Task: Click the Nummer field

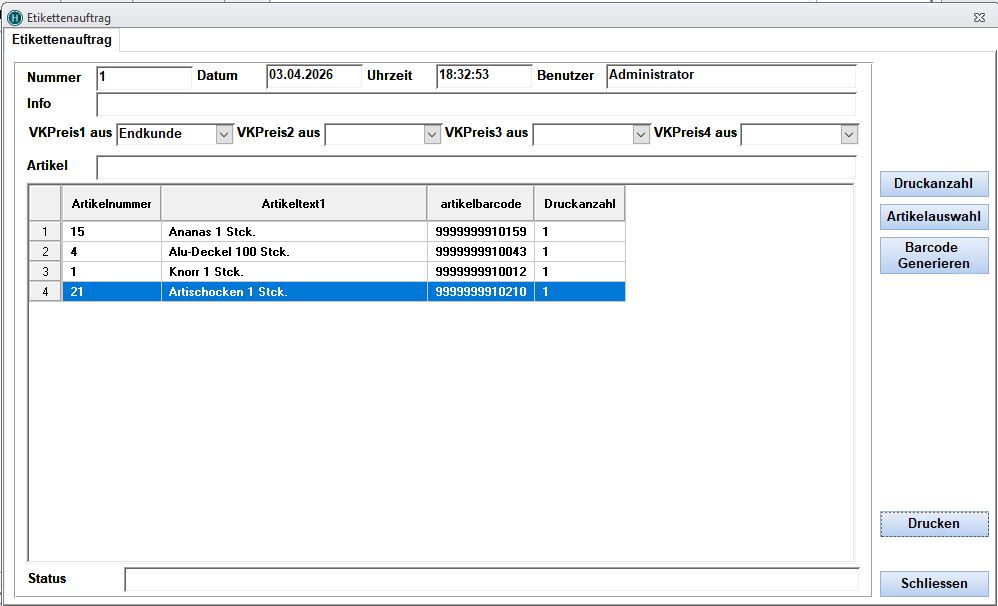Action: click(x=144, y=77)
